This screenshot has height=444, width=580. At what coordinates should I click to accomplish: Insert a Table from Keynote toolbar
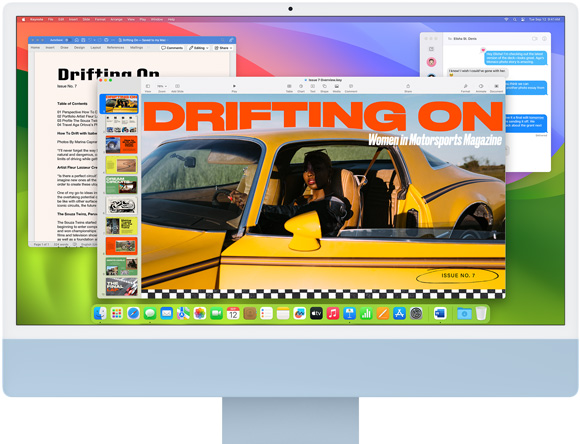coord(289,88)
